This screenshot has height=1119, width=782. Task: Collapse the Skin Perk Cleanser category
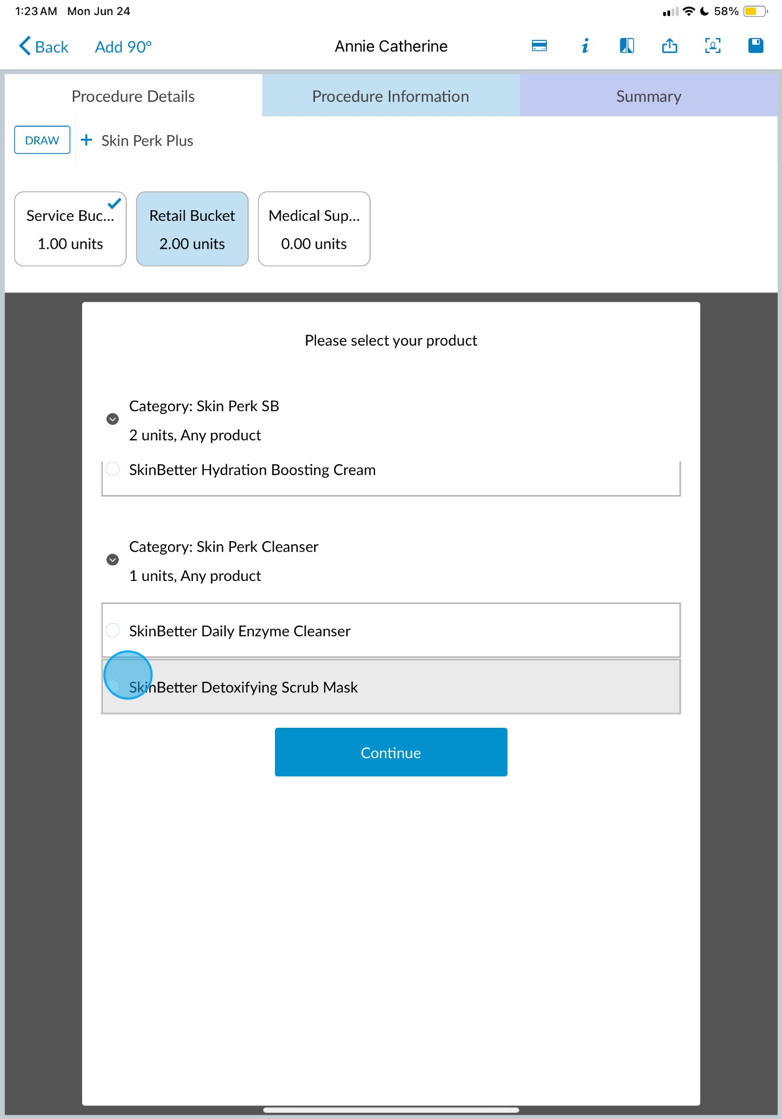tap(113, 560)
